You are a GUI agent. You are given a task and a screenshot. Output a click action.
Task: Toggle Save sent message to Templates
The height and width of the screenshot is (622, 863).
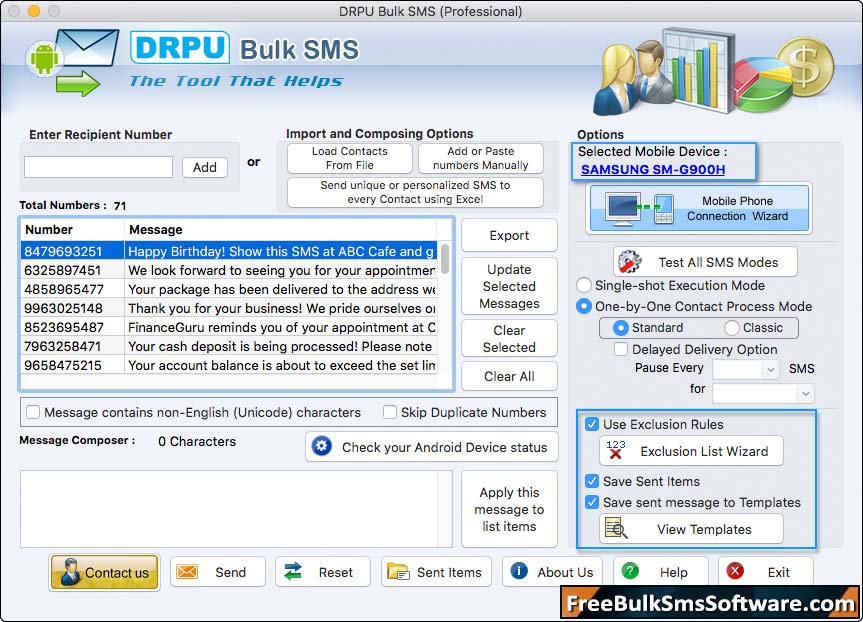tap(592, 502)
